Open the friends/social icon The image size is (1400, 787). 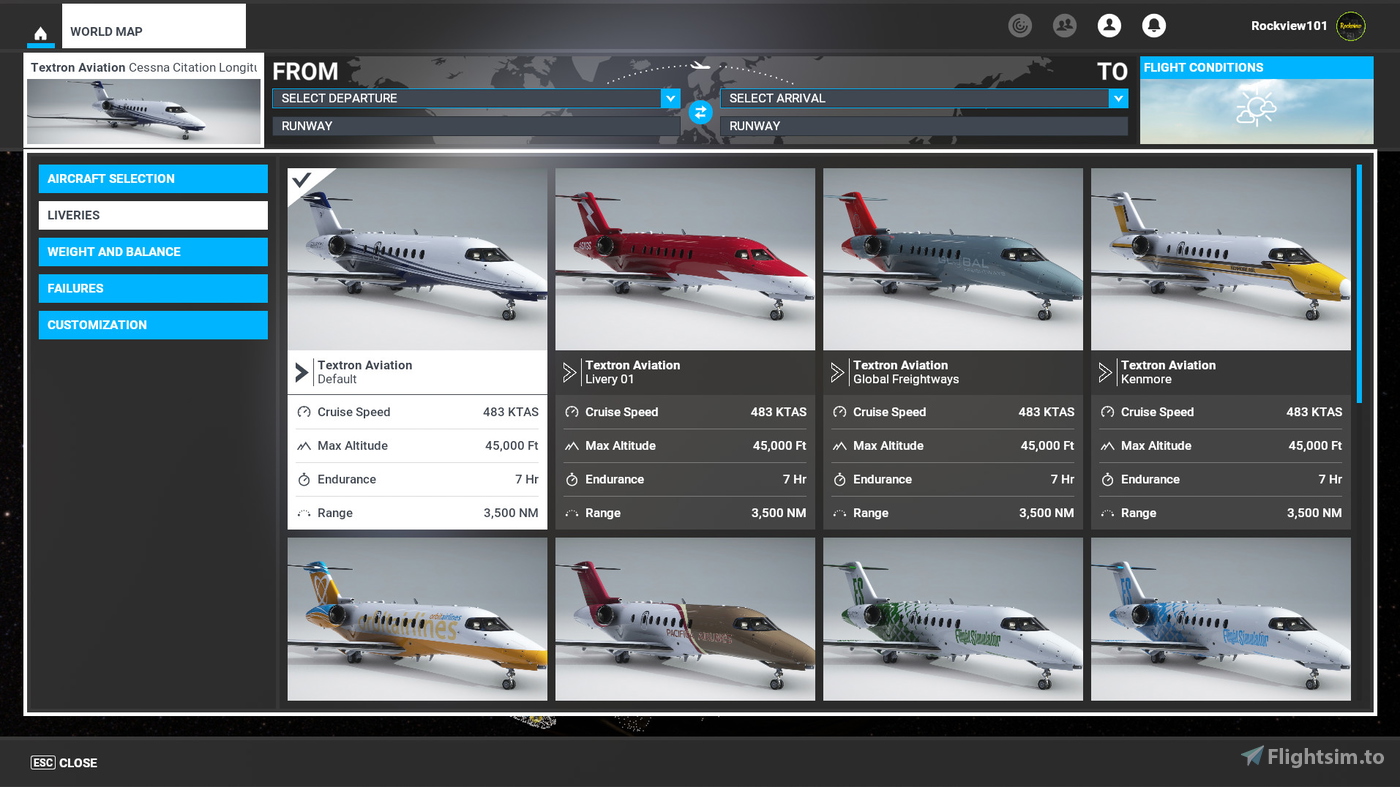coord(1064,25)
